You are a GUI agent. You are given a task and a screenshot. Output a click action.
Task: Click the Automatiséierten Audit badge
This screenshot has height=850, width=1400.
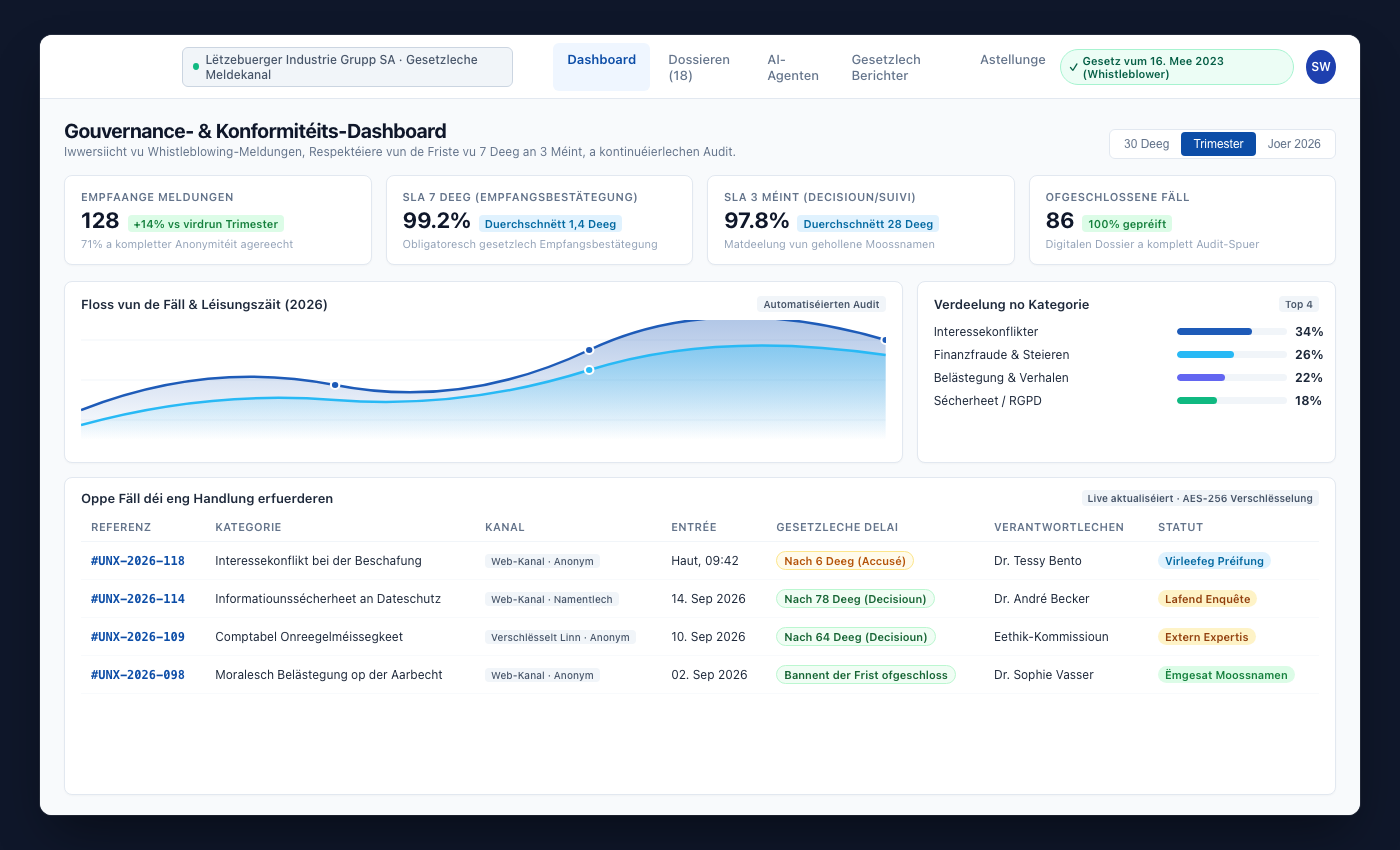tap(821, 304)
